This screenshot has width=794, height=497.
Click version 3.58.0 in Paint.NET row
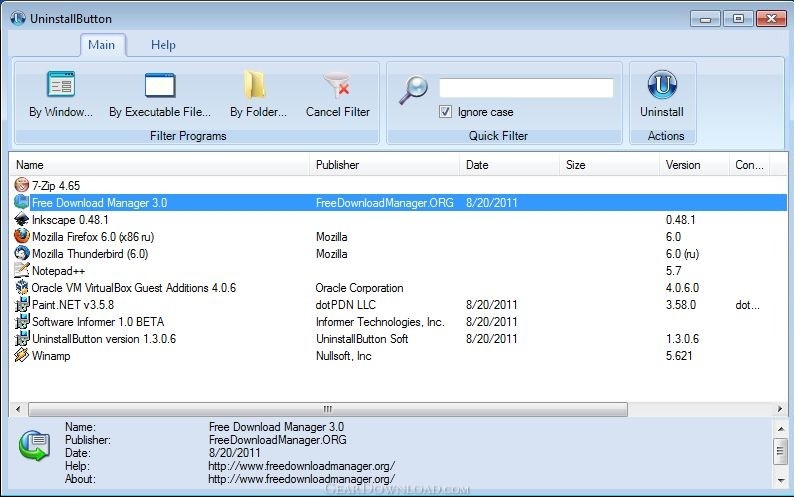(681, 304)
